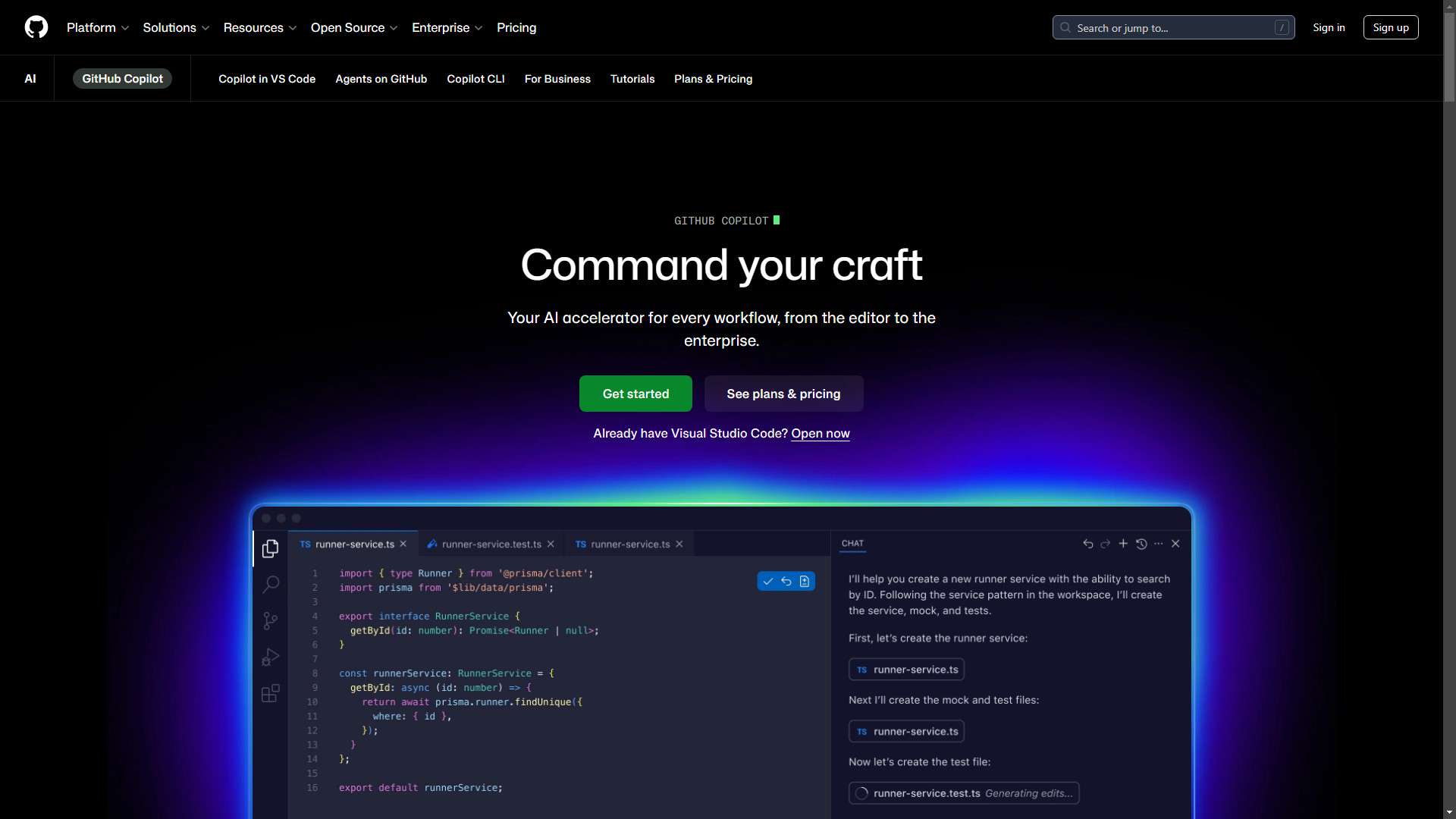Open chat history clock icon
The image size is (1456, 819).
pos(1141,544)
